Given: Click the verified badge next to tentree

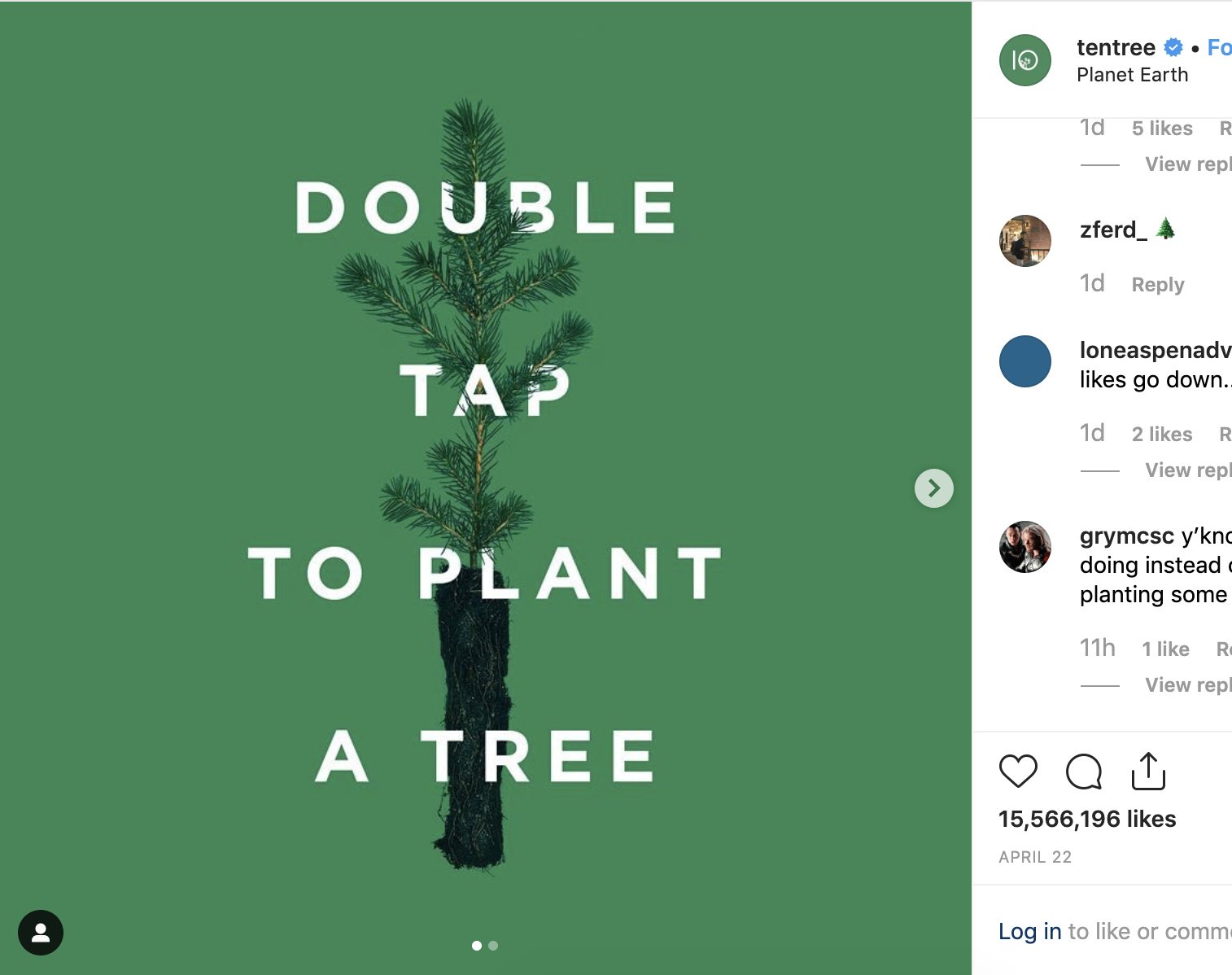Looking at the screenshot, I should click(x=1172, y=47).
